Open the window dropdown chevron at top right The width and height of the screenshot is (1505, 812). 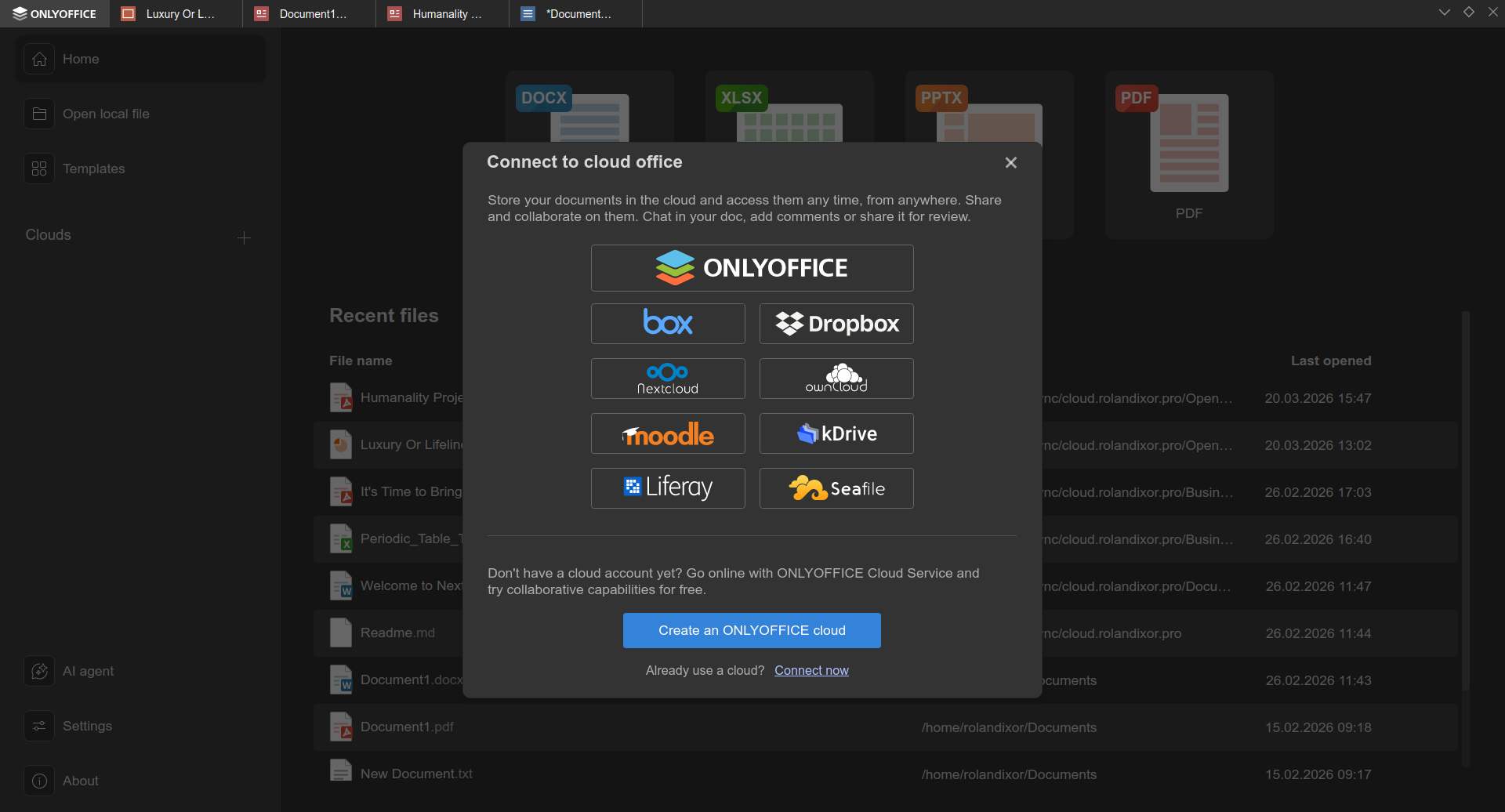coord(1444,12)
